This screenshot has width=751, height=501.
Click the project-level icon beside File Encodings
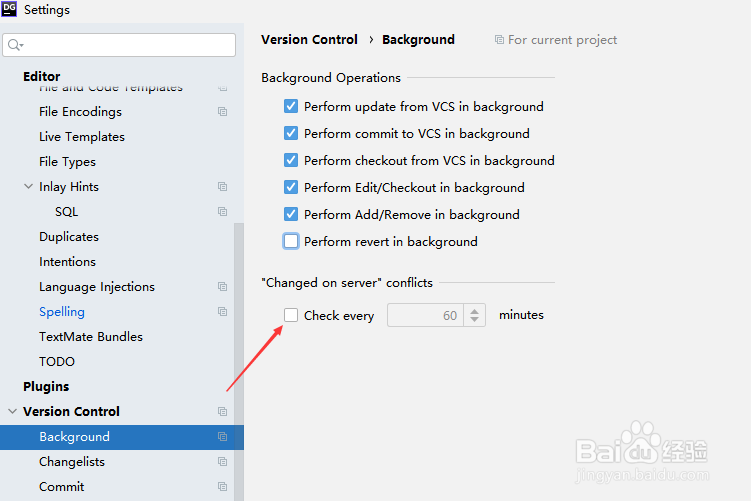222,112
